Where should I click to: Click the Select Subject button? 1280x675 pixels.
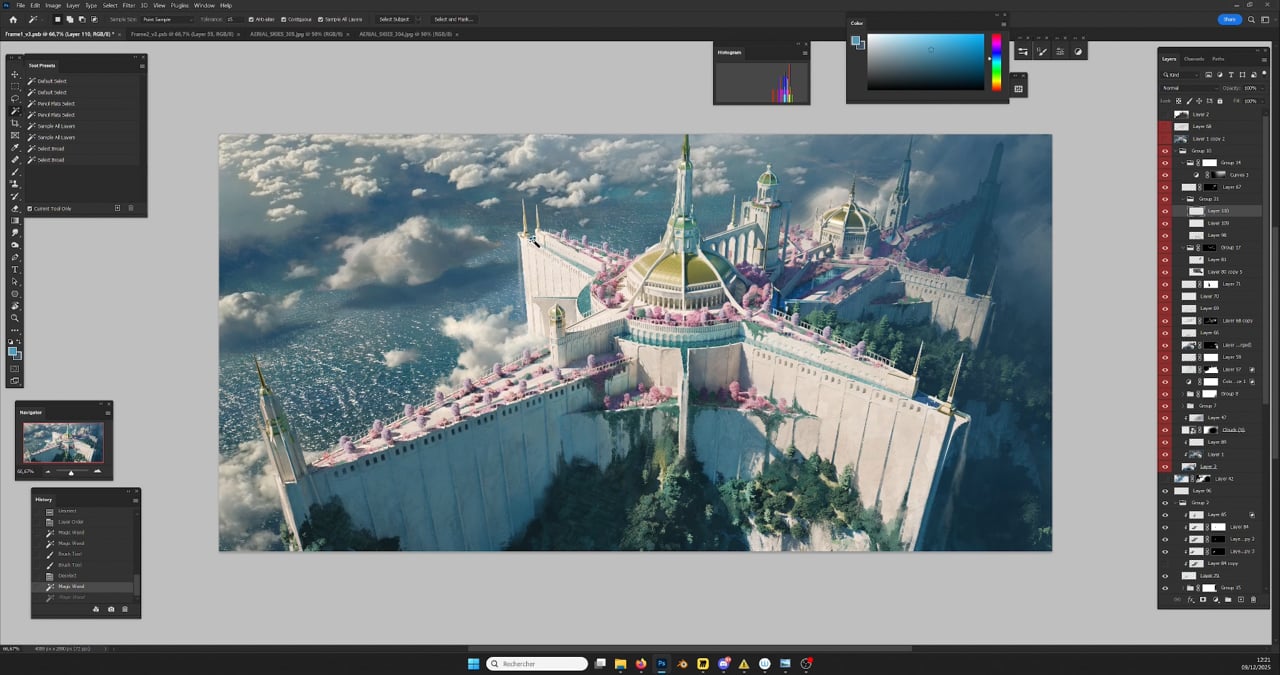tap(395, 19)
